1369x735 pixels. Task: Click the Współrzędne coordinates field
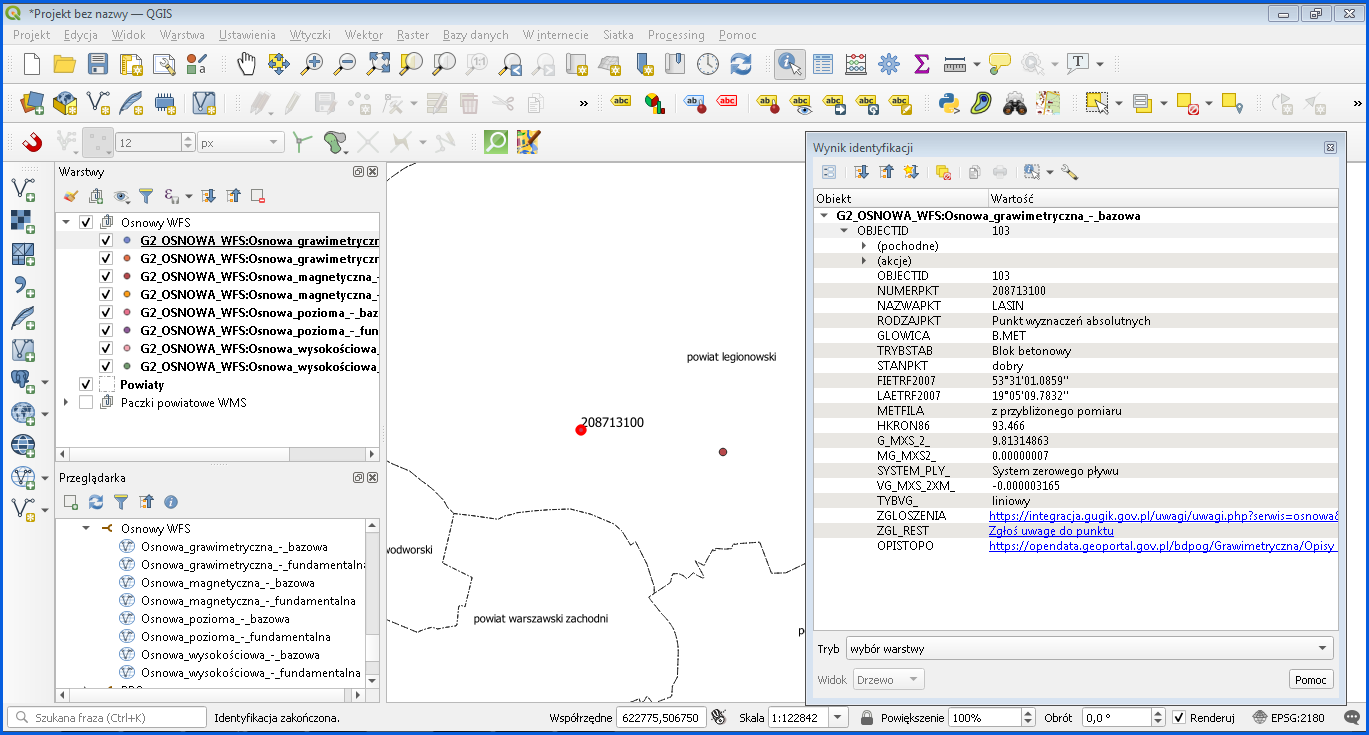click(660, 717)
